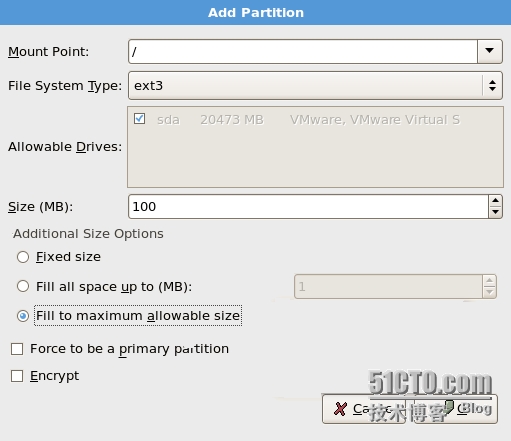Click up arrow of fill-up-to spinner
511x441 pixels.
point(489,281)
